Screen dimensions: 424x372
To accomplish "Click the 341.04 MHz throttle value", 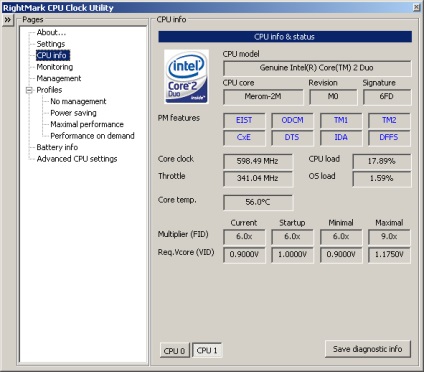I will [258, 179].
